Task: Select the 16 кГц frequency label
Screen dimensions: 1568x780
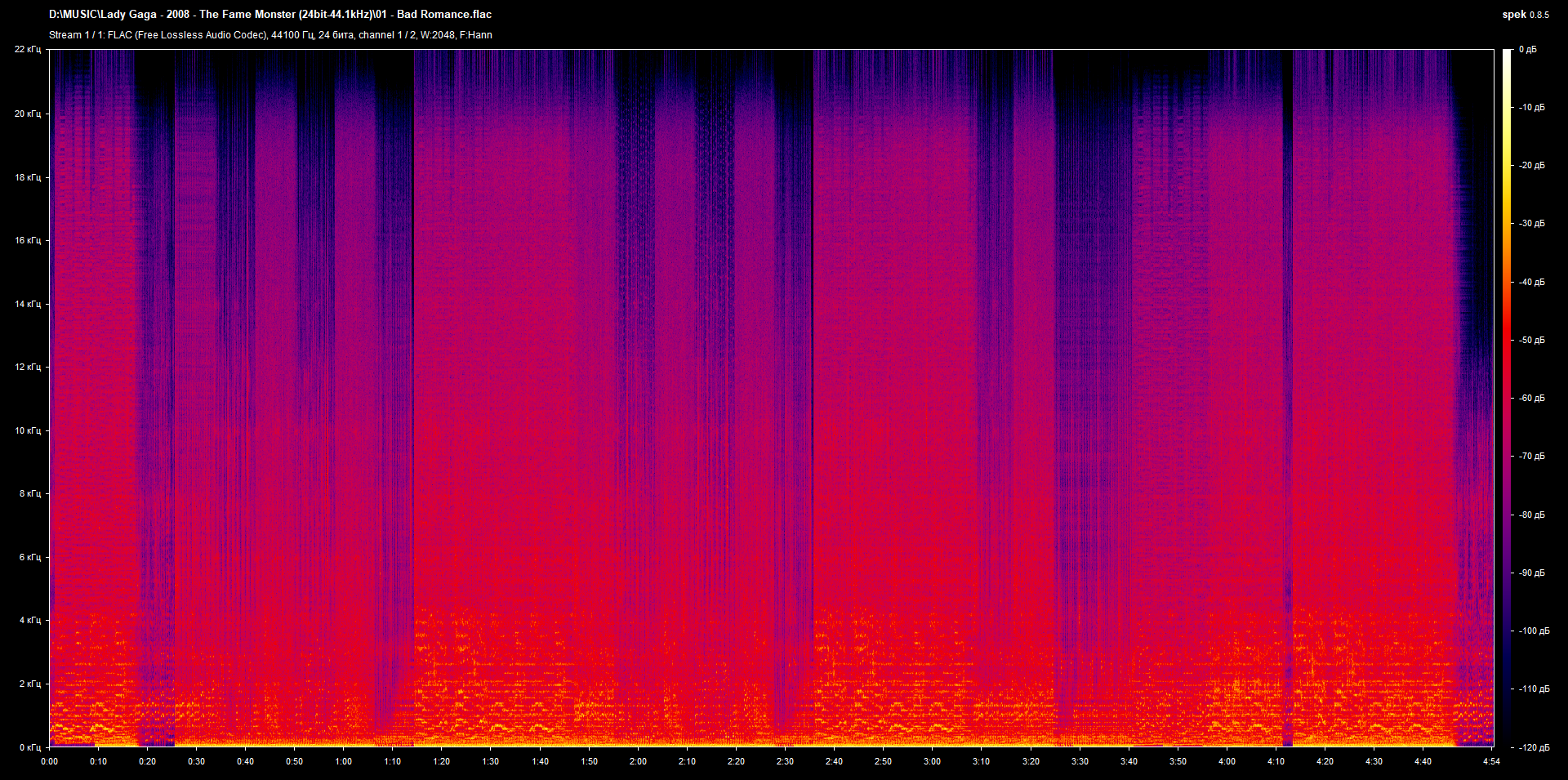Action: 28,240
